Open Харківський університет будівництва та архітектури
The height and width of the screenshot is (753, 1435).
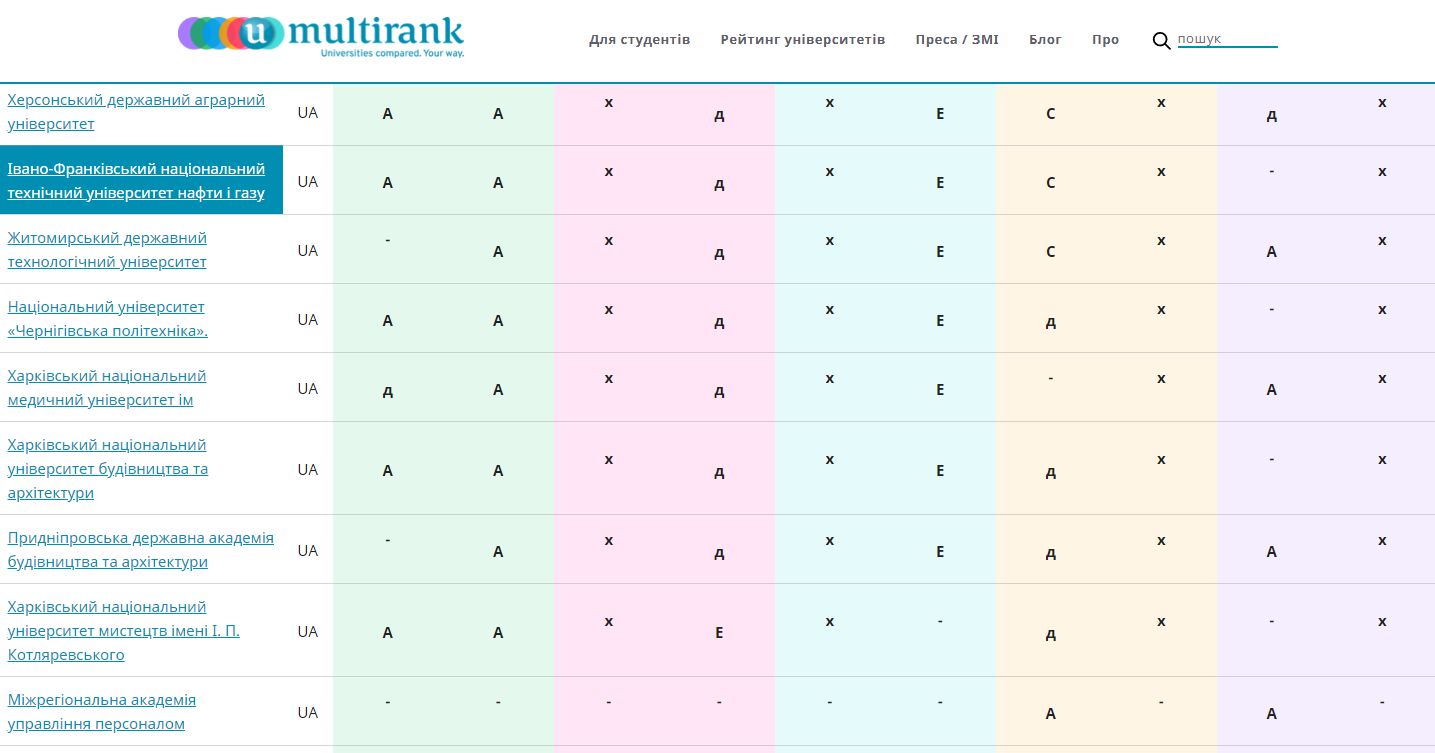pos(107,469)
